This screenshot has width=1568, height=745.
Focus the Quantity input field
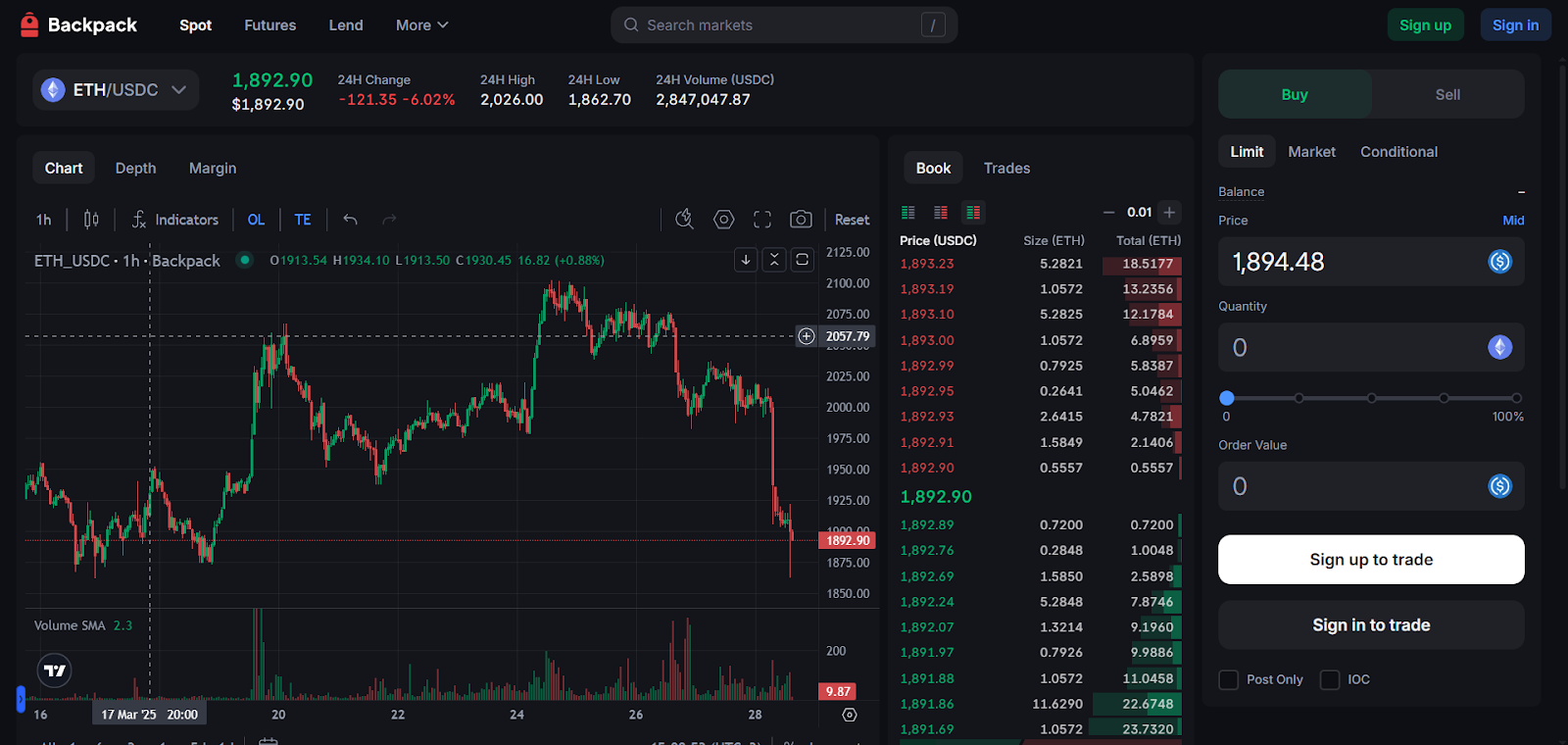coord(1371,347)
